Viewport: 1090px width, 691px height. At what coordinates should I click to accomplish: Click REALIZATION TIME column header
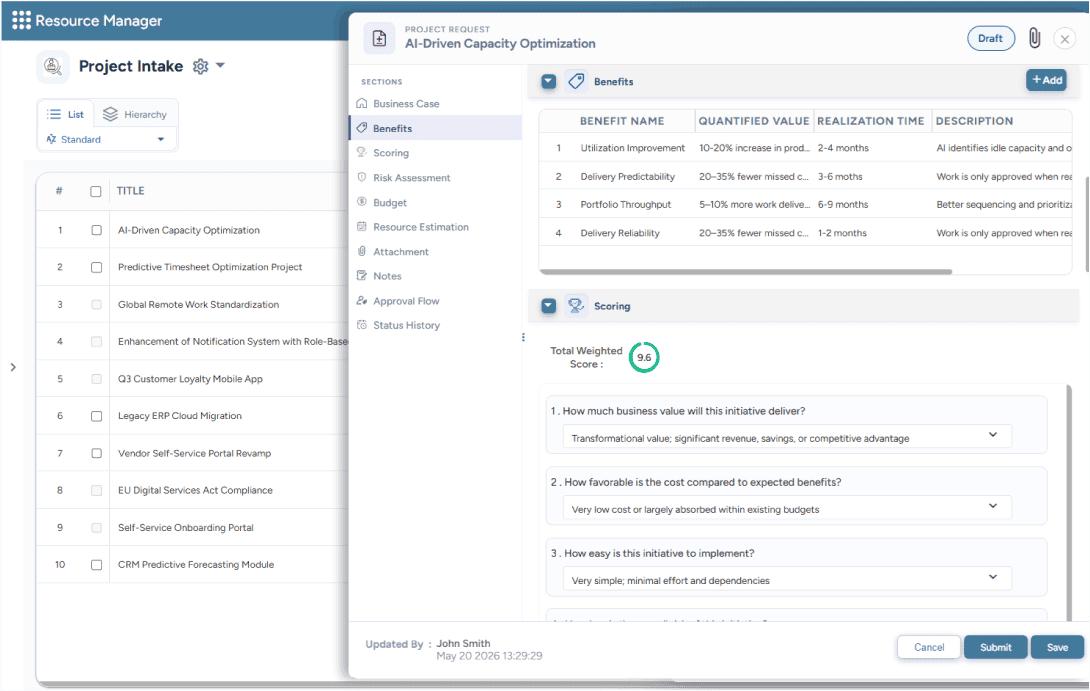(x=870, y=121)
